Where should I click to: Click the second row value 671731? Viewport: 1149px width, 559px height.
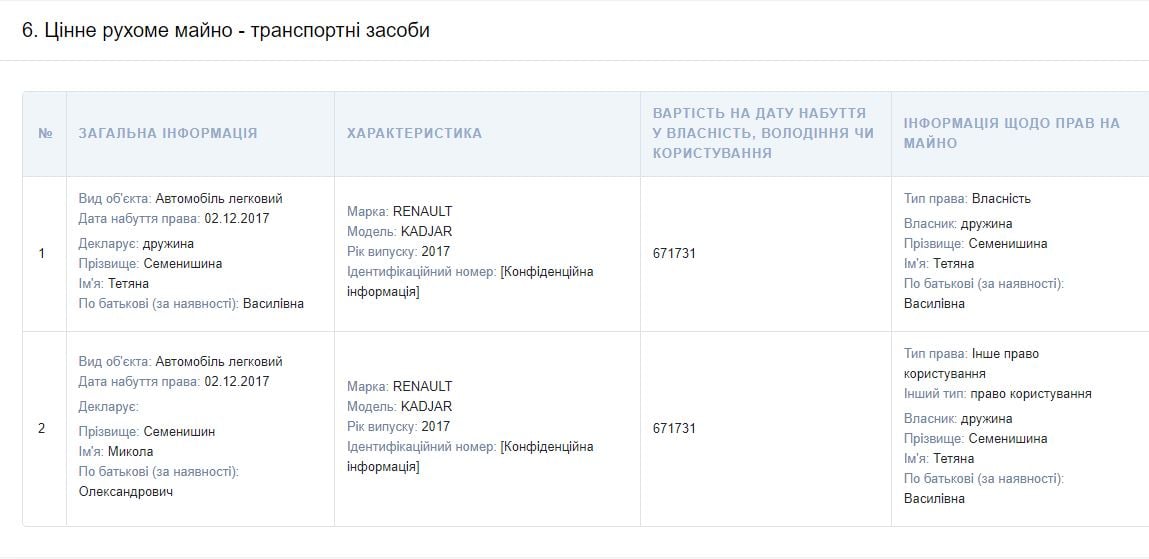pyautogui.click(x=674, y=428)
